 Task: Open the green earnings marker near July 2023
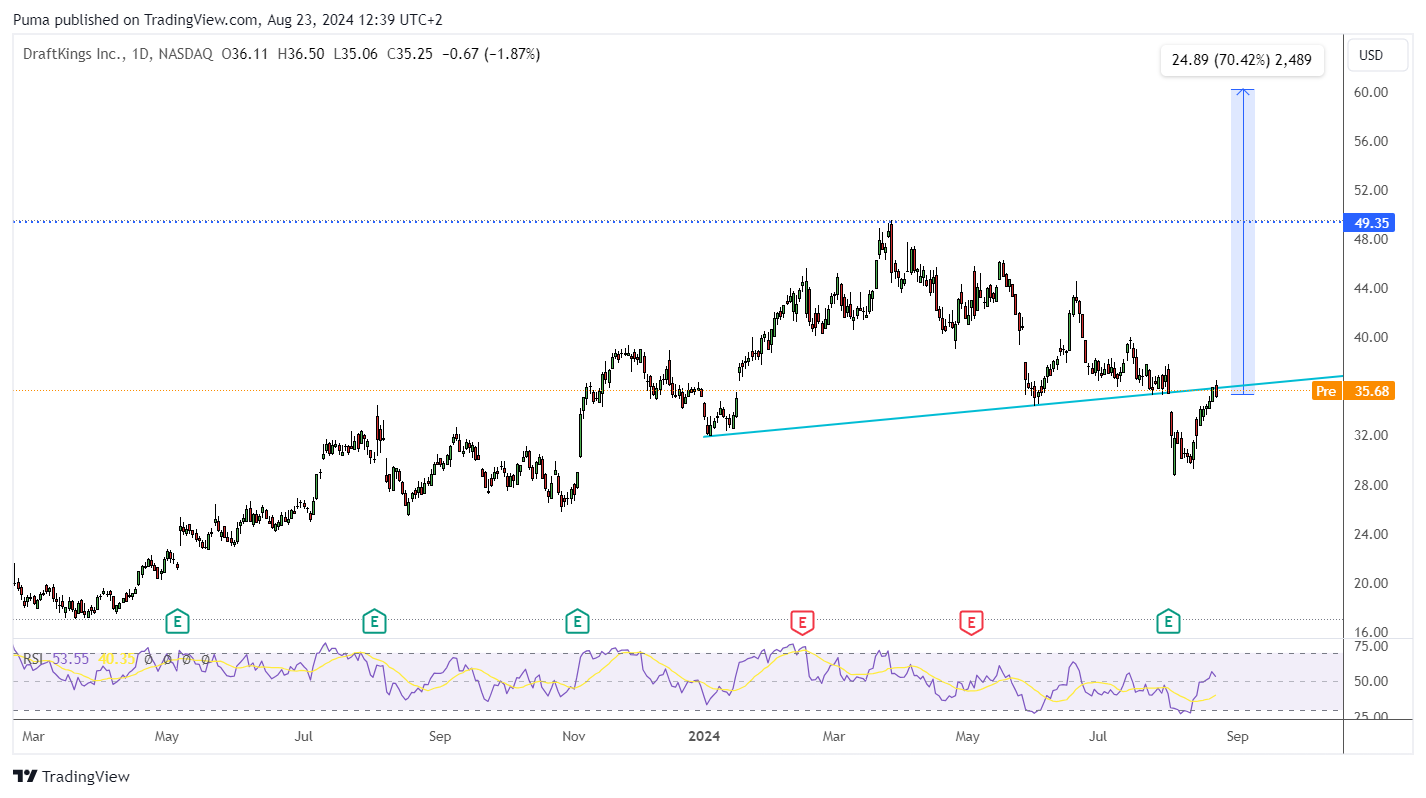[374, 622]
